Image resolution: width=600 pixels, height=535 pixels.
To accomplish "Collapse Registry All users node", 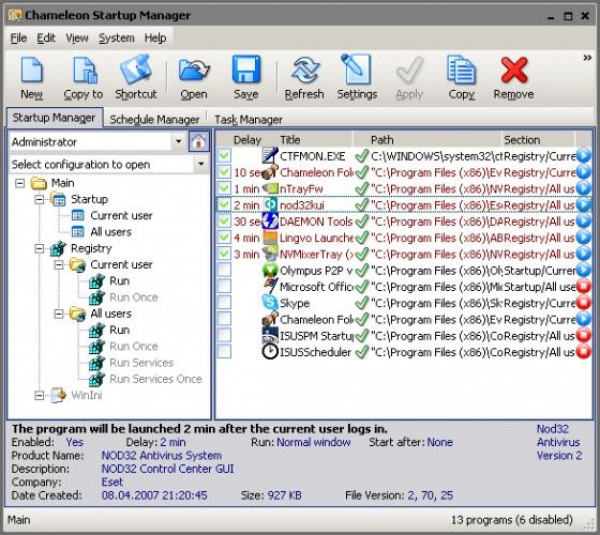I will [x=59, y=314].
